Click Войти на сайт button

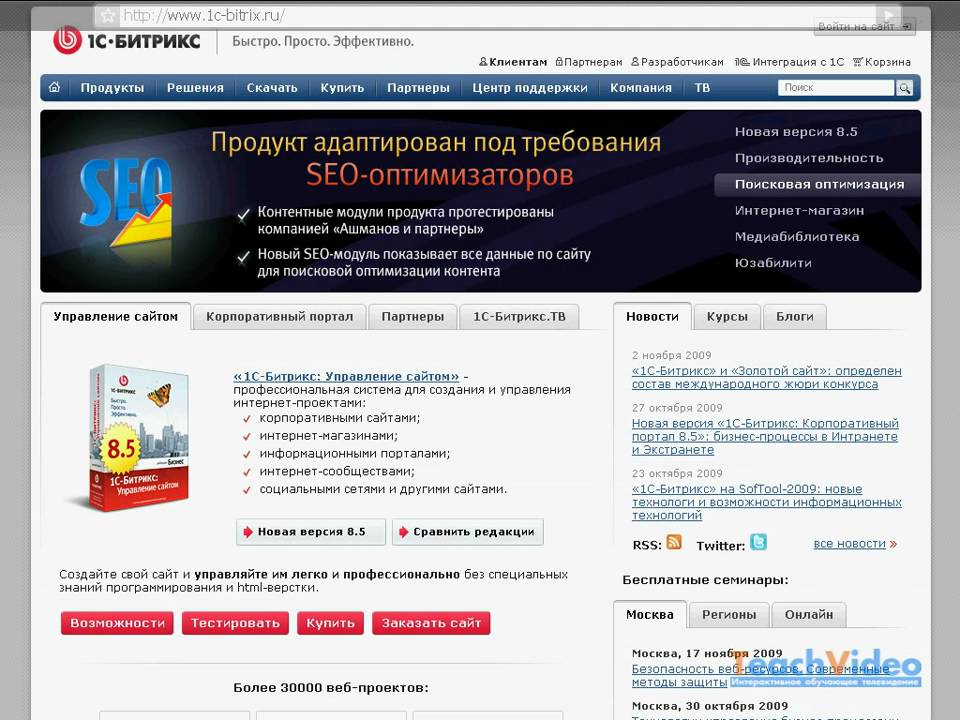coord(864,26)
